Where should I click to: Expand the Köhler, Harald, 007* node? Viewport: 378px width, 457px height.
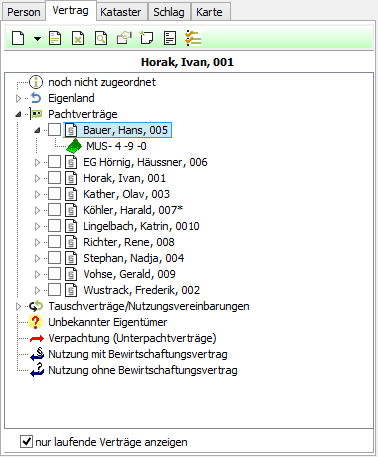37,210
